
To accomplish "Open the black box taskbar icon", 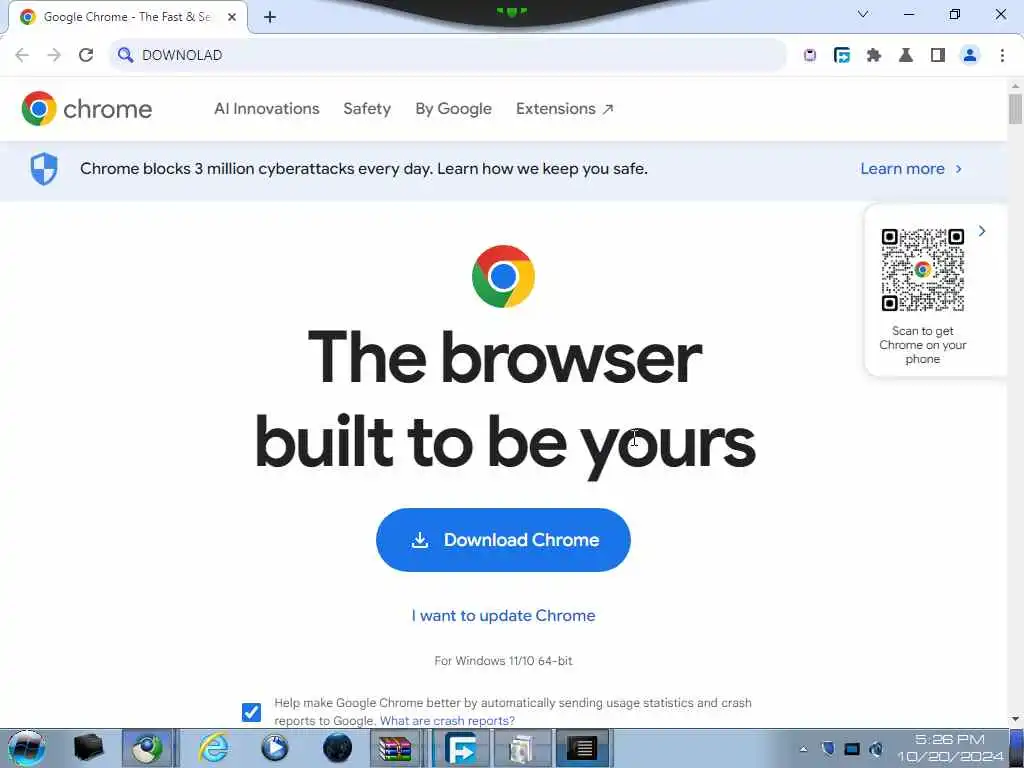I will tap(88, 748).
